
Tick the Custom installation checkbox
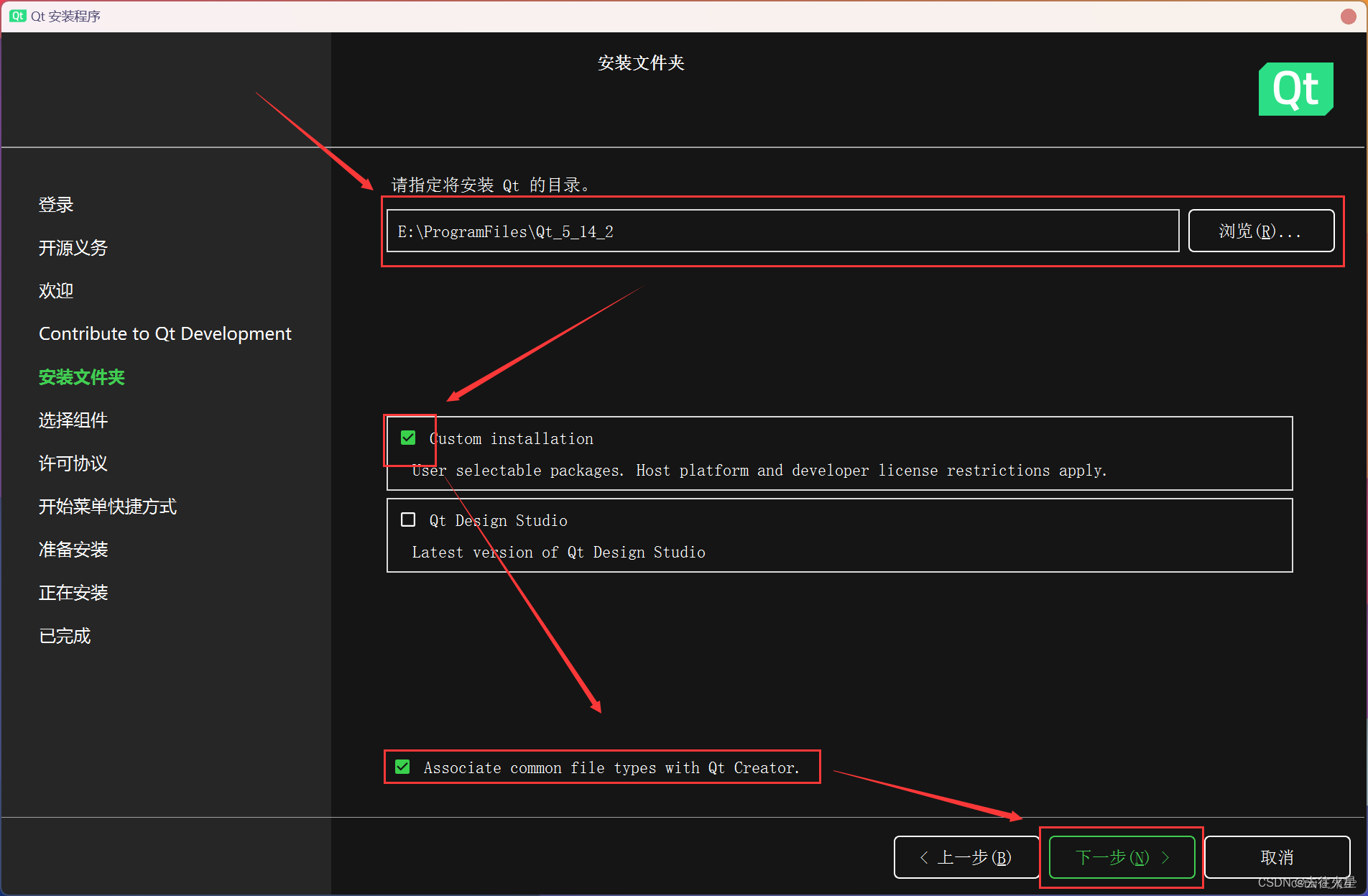click(x=408, y=438)
